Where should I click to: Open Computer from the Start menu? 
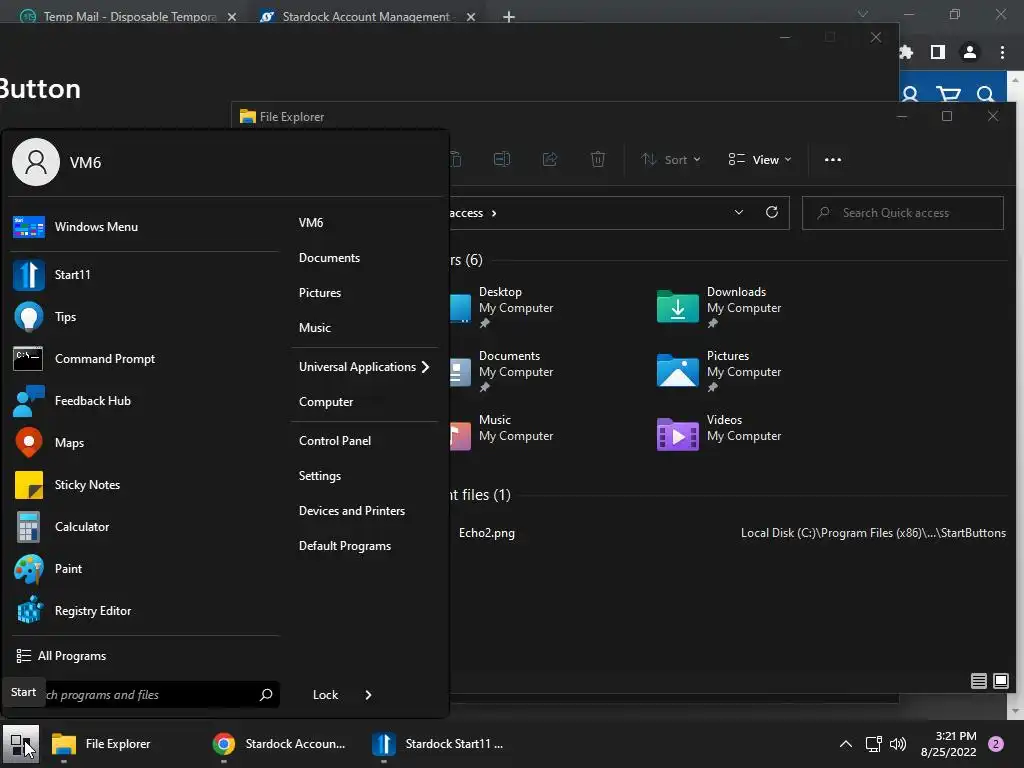click(x=326, y=402)
